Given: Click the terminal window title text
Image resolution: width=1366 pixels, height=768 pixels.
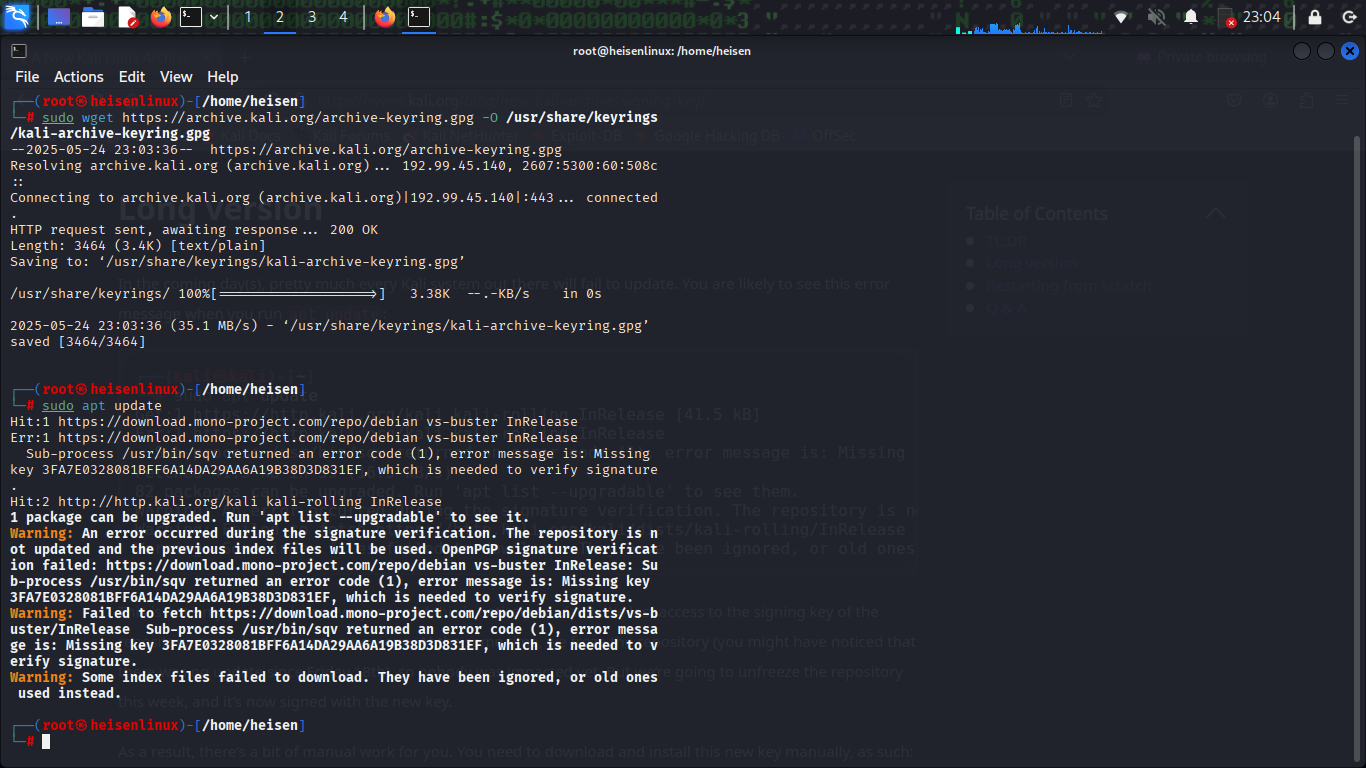Looking at the screenshot, I should [x=662, y=51].
